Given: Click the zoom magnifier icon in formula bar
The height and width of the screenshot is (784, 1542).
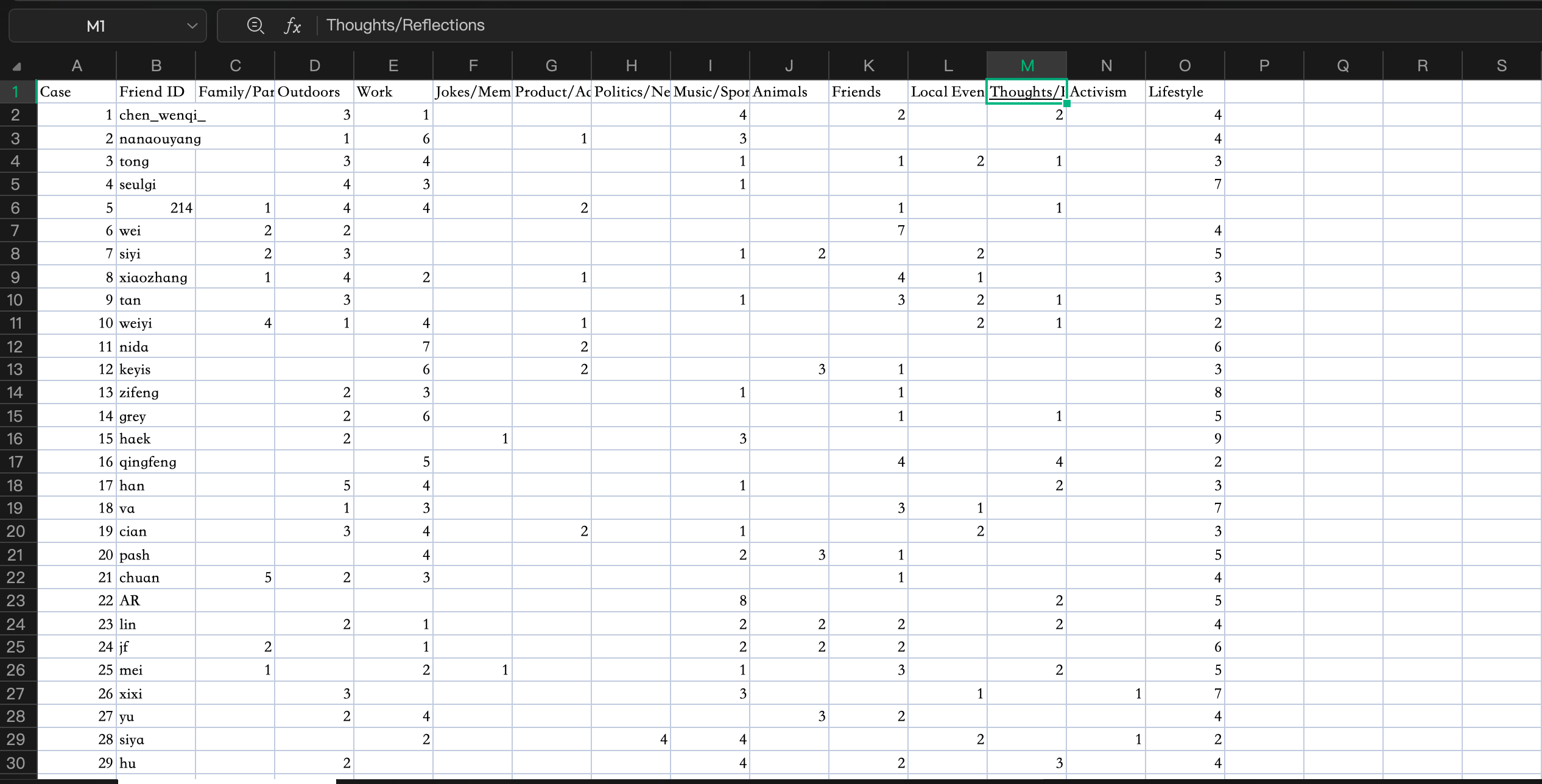Looking at the screenshot, I should [x=255, y=26].
